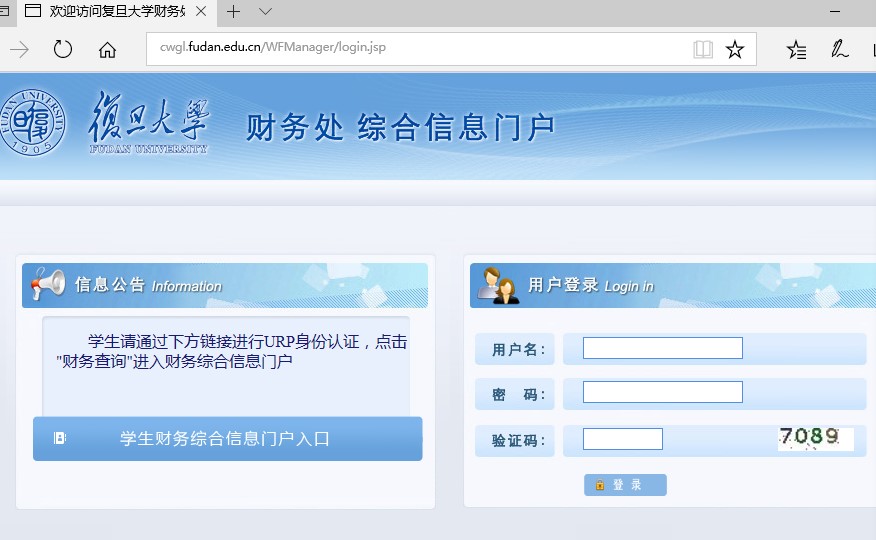Image resolution: width=876 pixels, height=540 pixels.
Task: Click the 復旦大學 calligraphy logo
Action: pyautogui.click(x=149, y=122)
